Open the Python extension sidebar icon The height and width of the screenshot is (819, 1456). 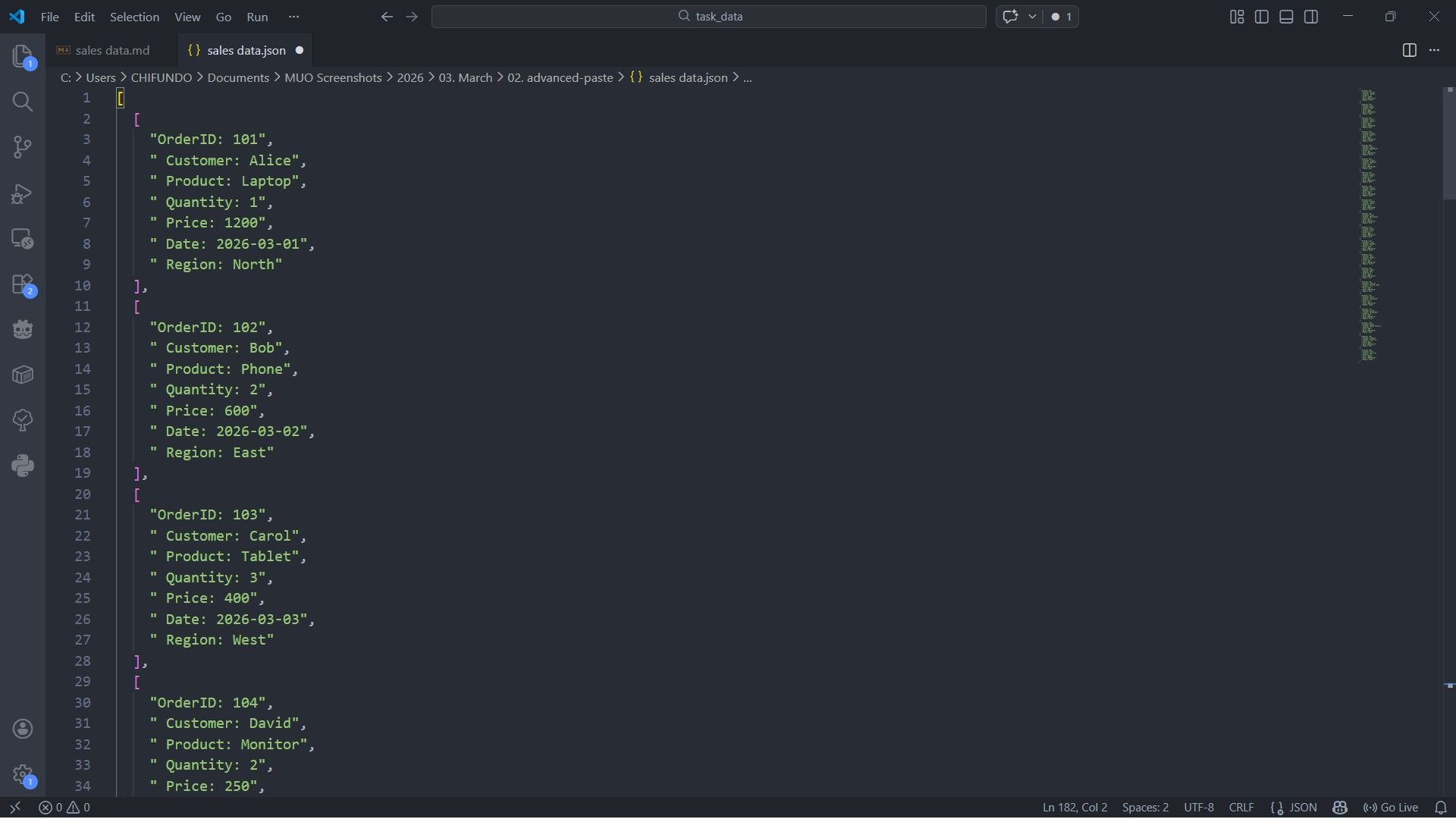[x=23, y=466]
